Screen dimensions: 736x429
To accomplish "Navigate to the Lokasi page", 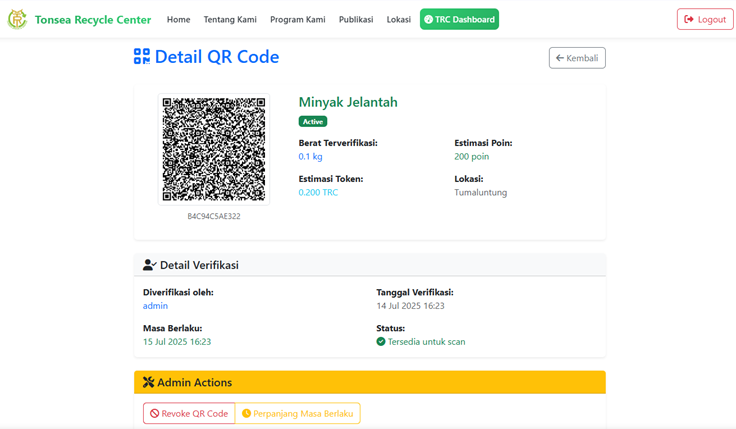I will pos(399,19).
